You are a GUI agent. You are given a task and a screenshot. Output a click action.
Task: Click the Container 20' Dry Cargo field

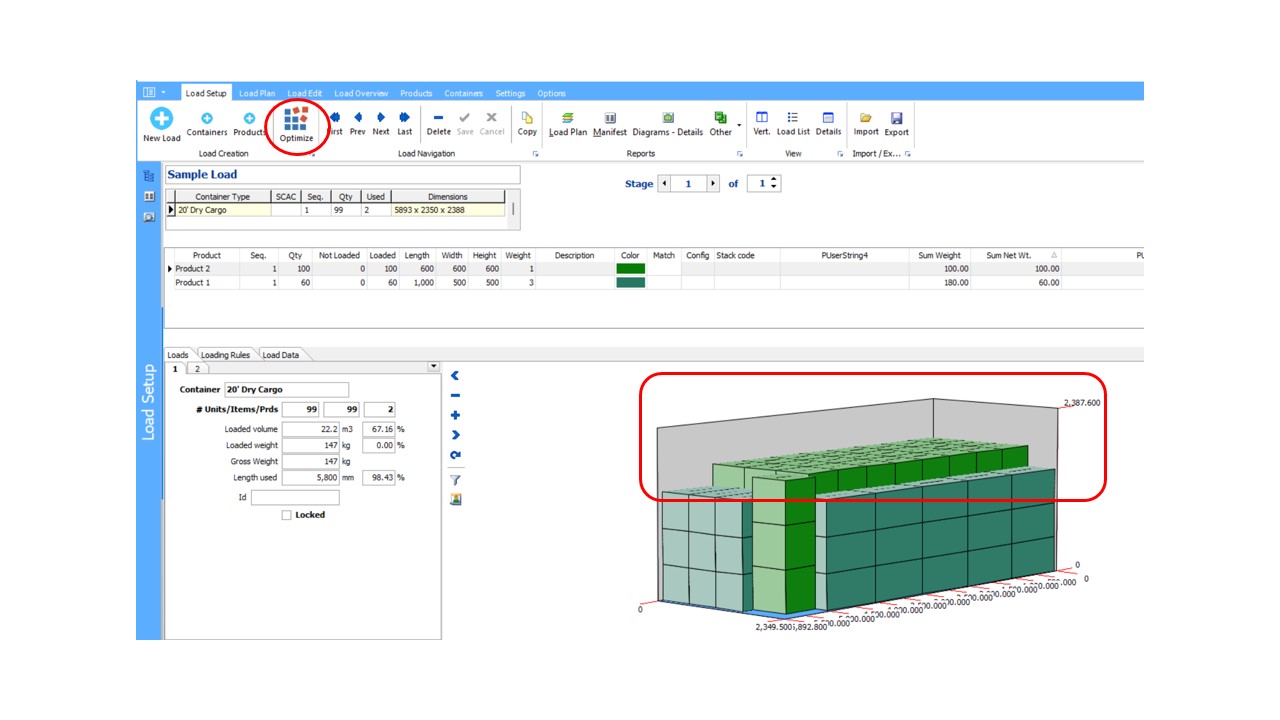(x=286, y=390)
